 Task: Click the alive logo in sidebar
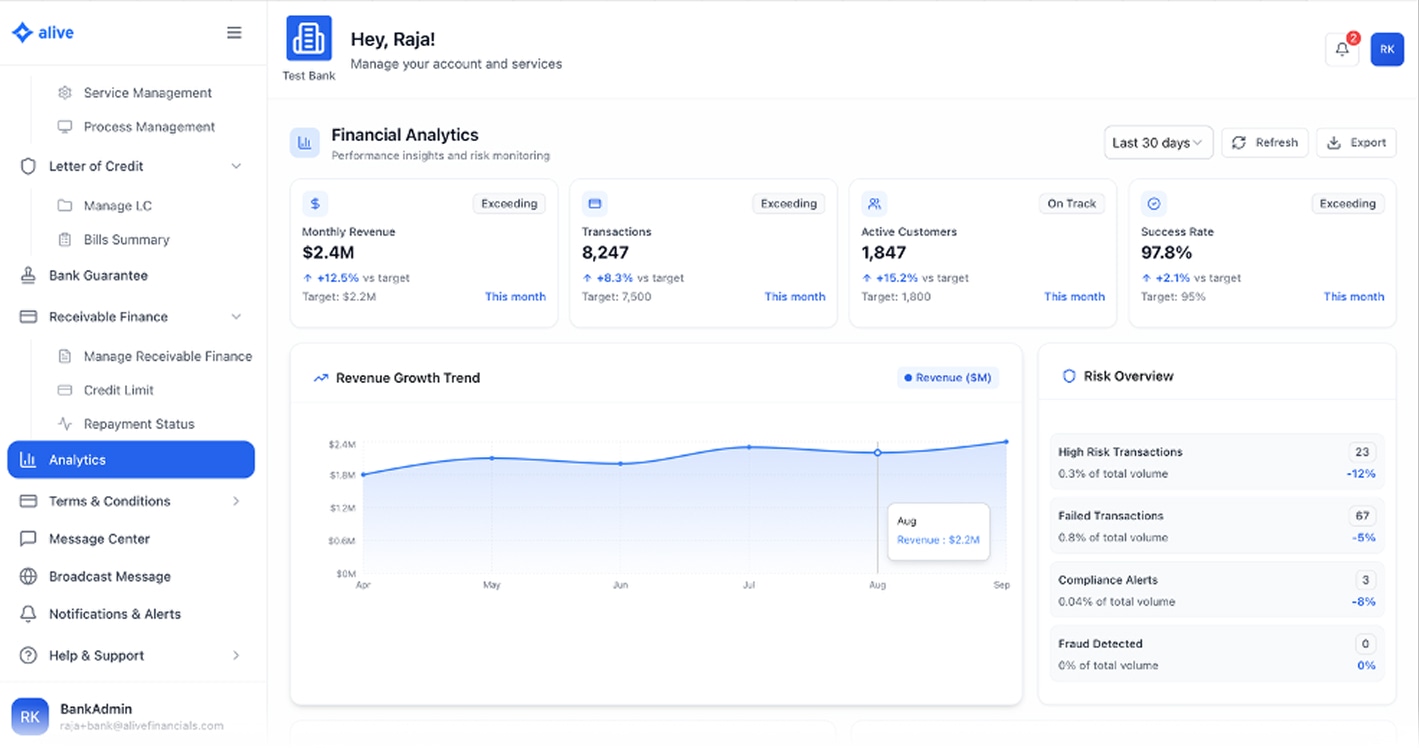pos(43,33)
